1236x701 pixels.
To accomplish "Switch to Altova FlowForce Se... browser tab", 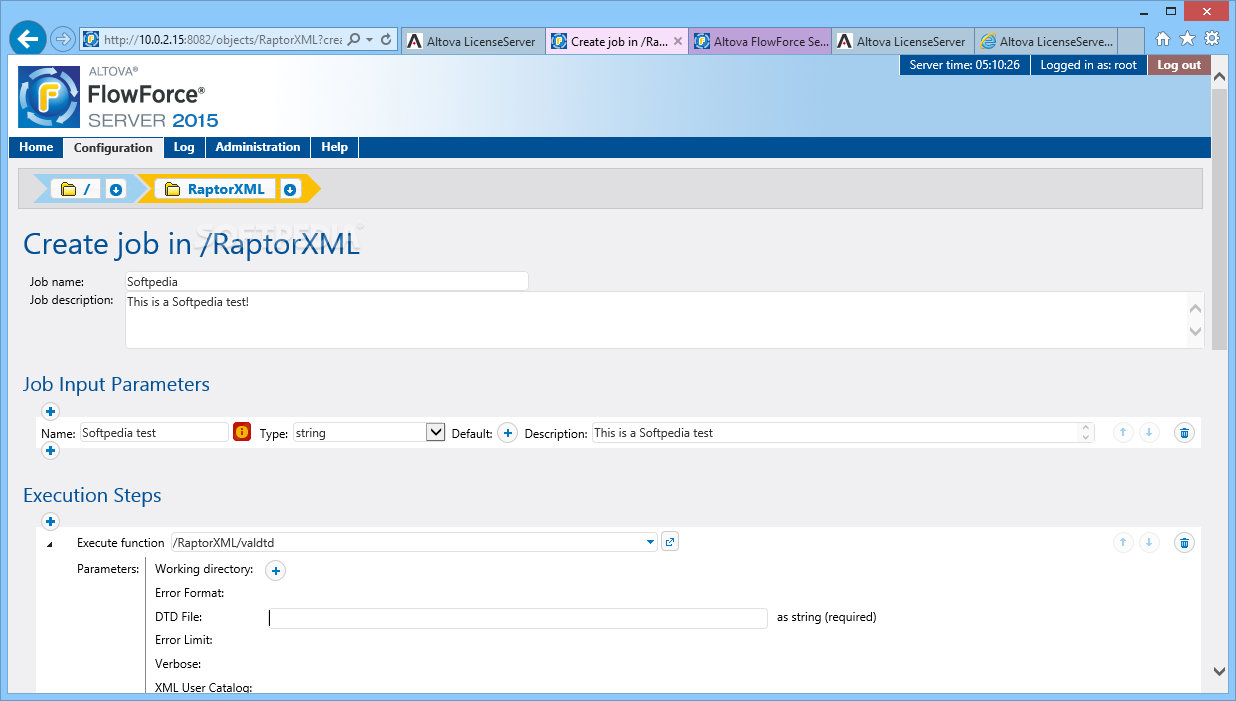I will (760, 41).
